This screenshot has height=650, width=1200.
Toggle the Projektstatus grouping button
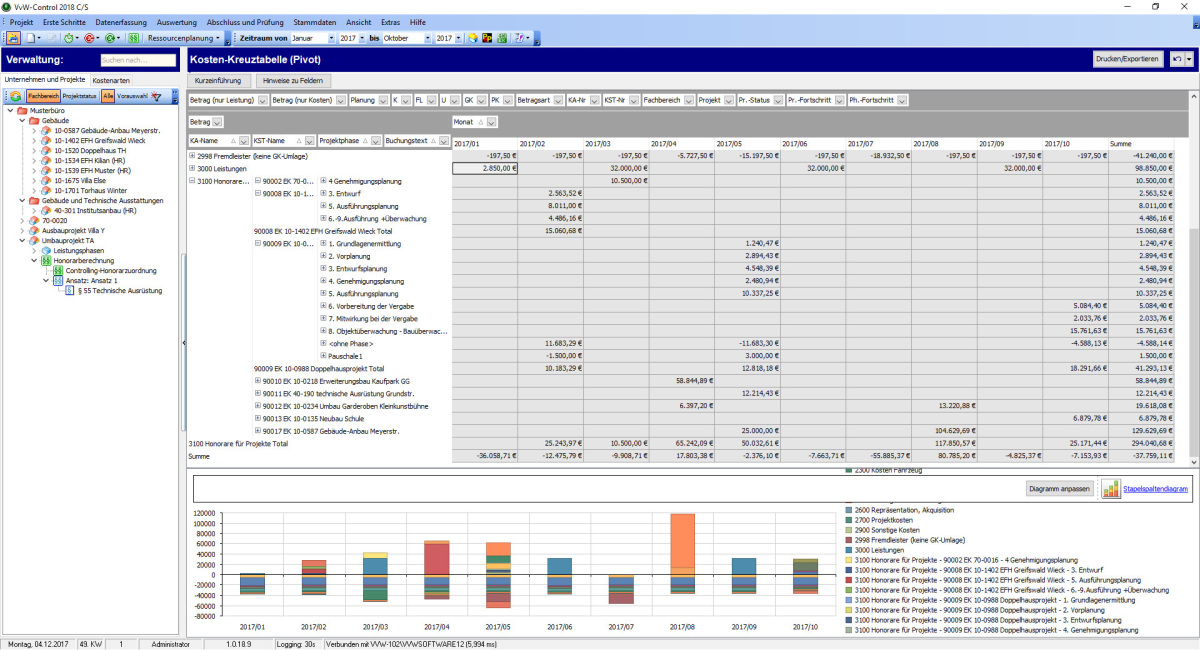(x=80, y=96)
